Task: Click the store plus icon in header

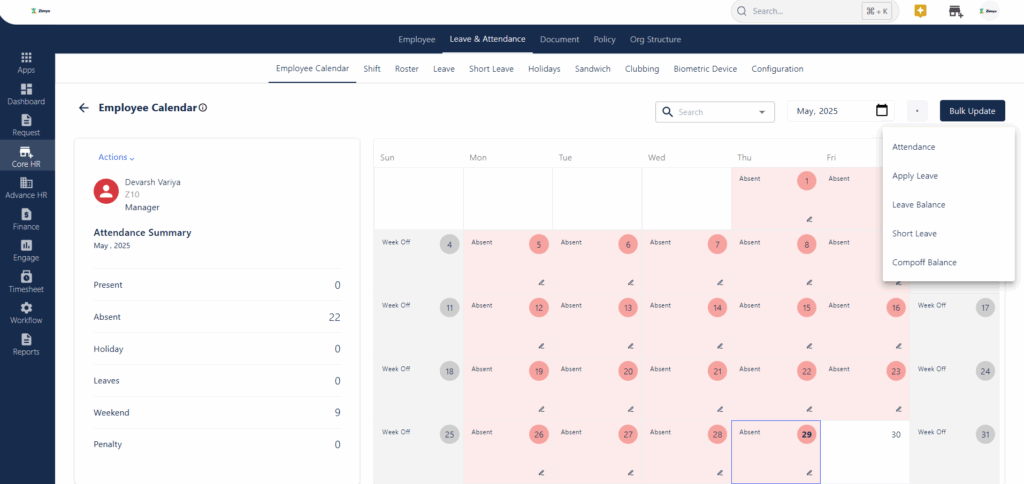Action: pos(955,11)
